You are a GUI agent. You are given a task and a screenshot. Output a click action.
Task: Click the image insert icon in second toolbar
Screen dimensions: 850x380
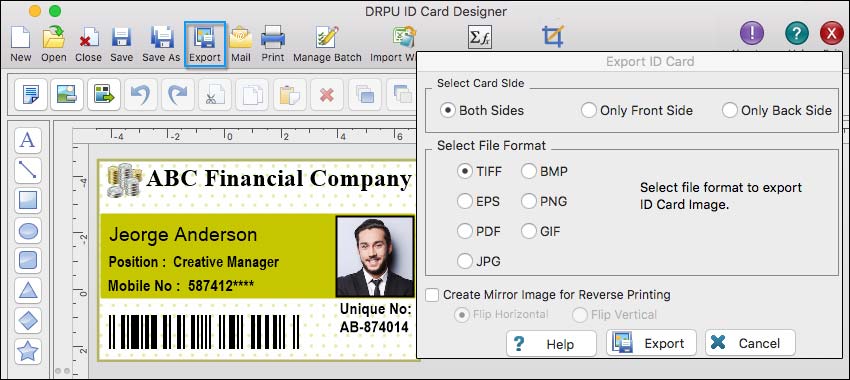pyautogui.click(x=67, y=95)
